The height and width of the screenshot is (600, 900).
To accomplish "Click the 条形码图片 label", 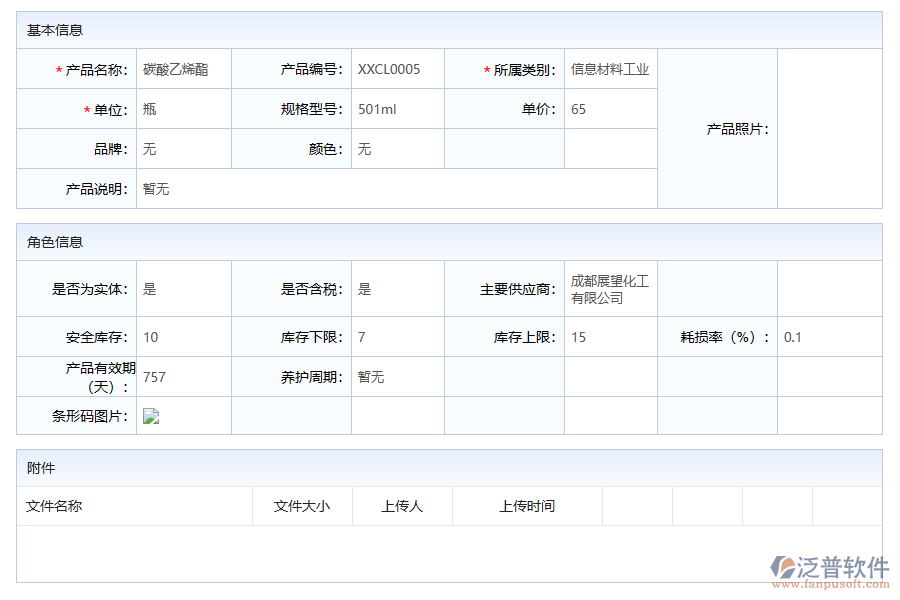I will point(90,416).
